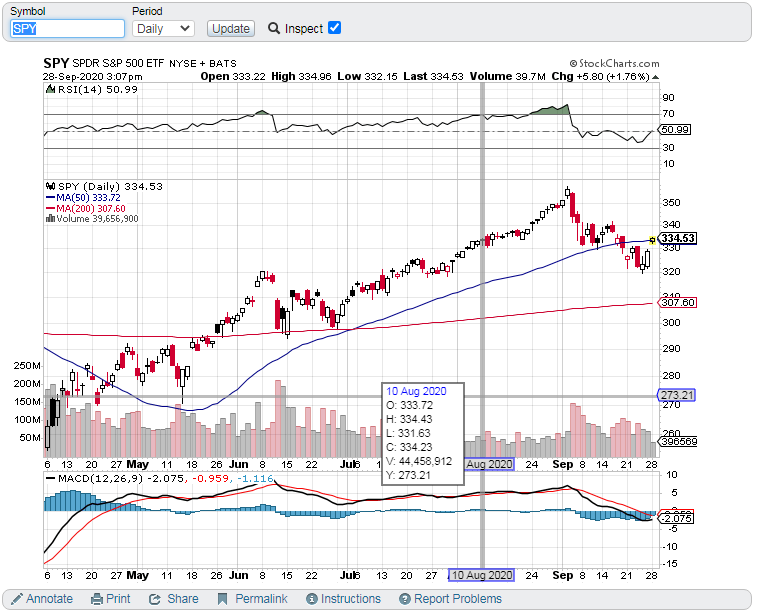Open the Annotate link
This screenshot has width=783, height=614.
click(x=49, y=599)
